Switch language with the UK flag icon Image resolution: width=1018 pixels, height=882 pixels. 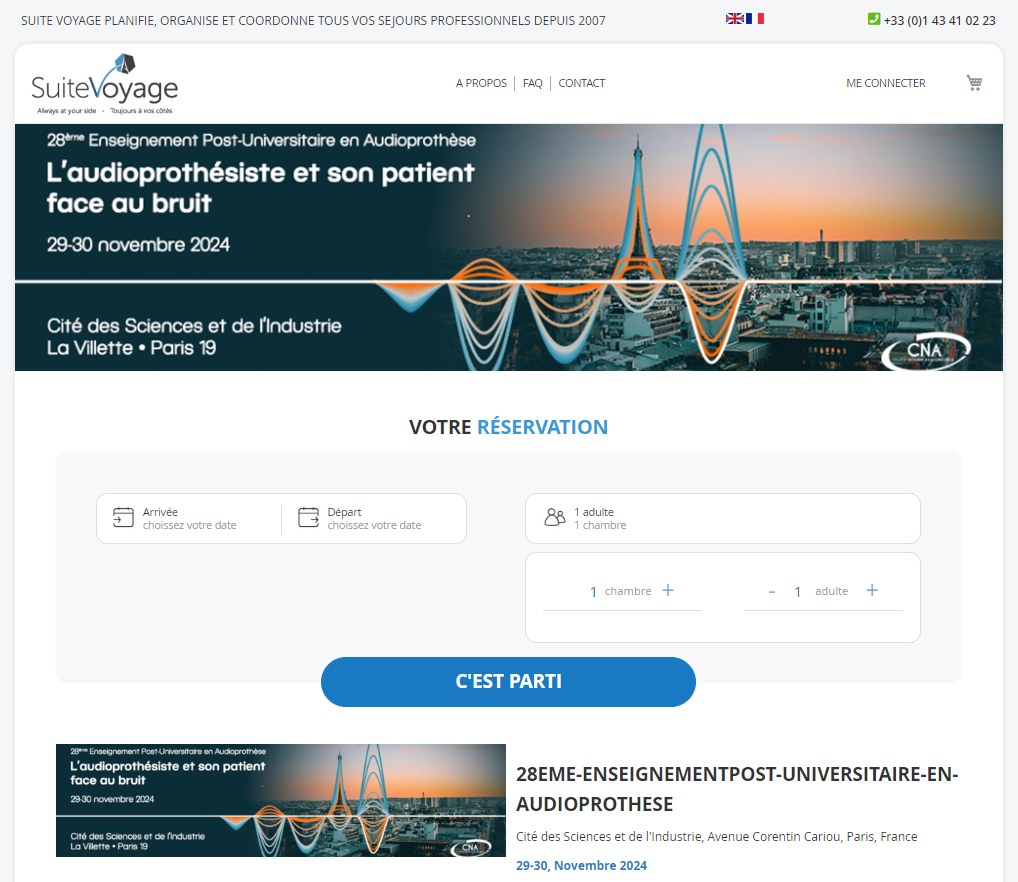tap(734, 18)
